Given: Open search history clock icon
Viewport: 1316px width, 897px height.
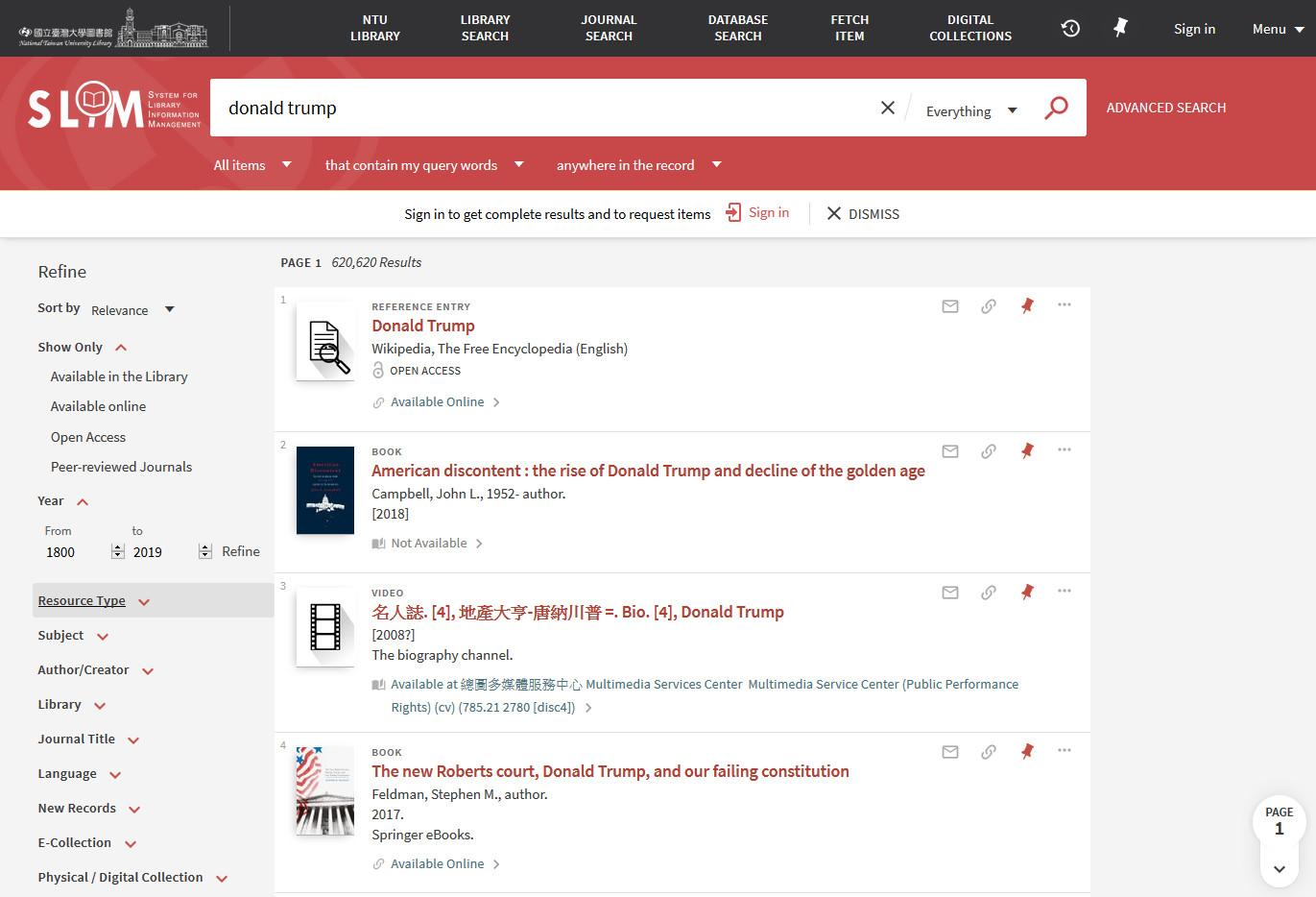Looking at the screenshot, I should tap(1070, 29).
